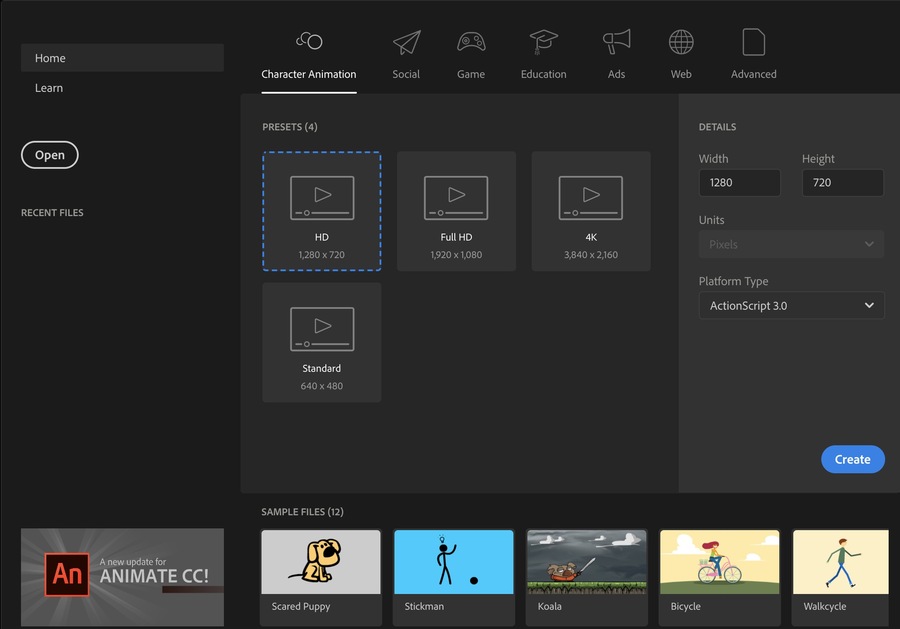Click the '1,920 x 1,080' preset dimensions text

[456, 255]
